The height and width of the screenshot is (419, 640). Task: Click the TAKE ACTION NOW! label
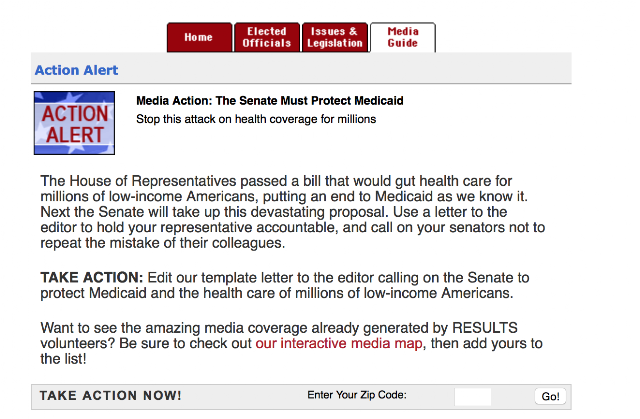click(110, 395)
